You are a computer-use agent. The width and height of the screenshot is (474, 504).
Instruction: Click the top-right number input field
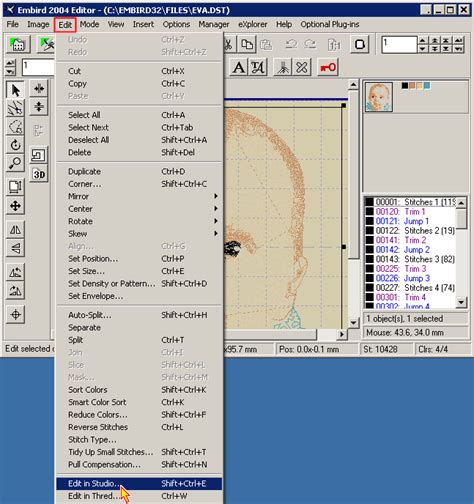[x=399, y=44]
